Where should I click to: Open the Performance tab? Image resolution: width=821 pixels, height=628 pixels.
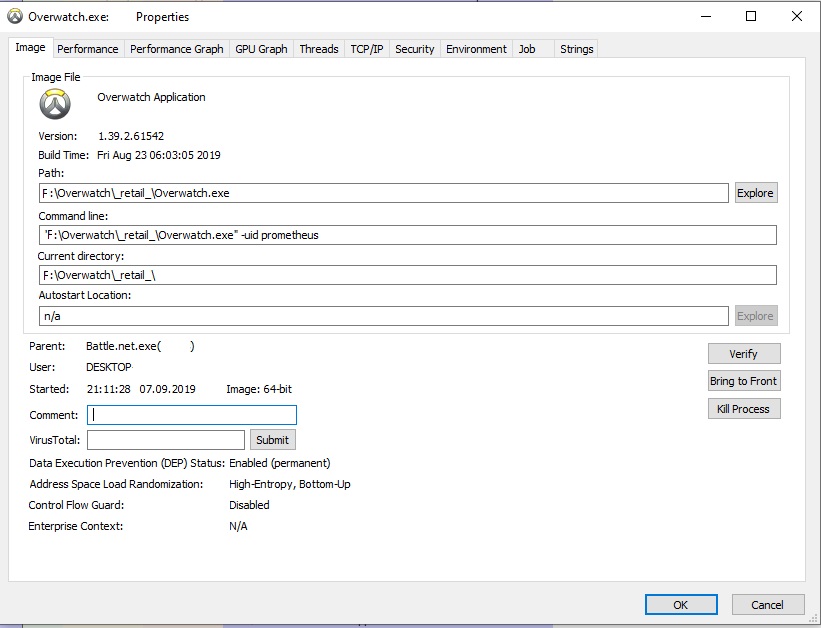(x=87, y=49)
